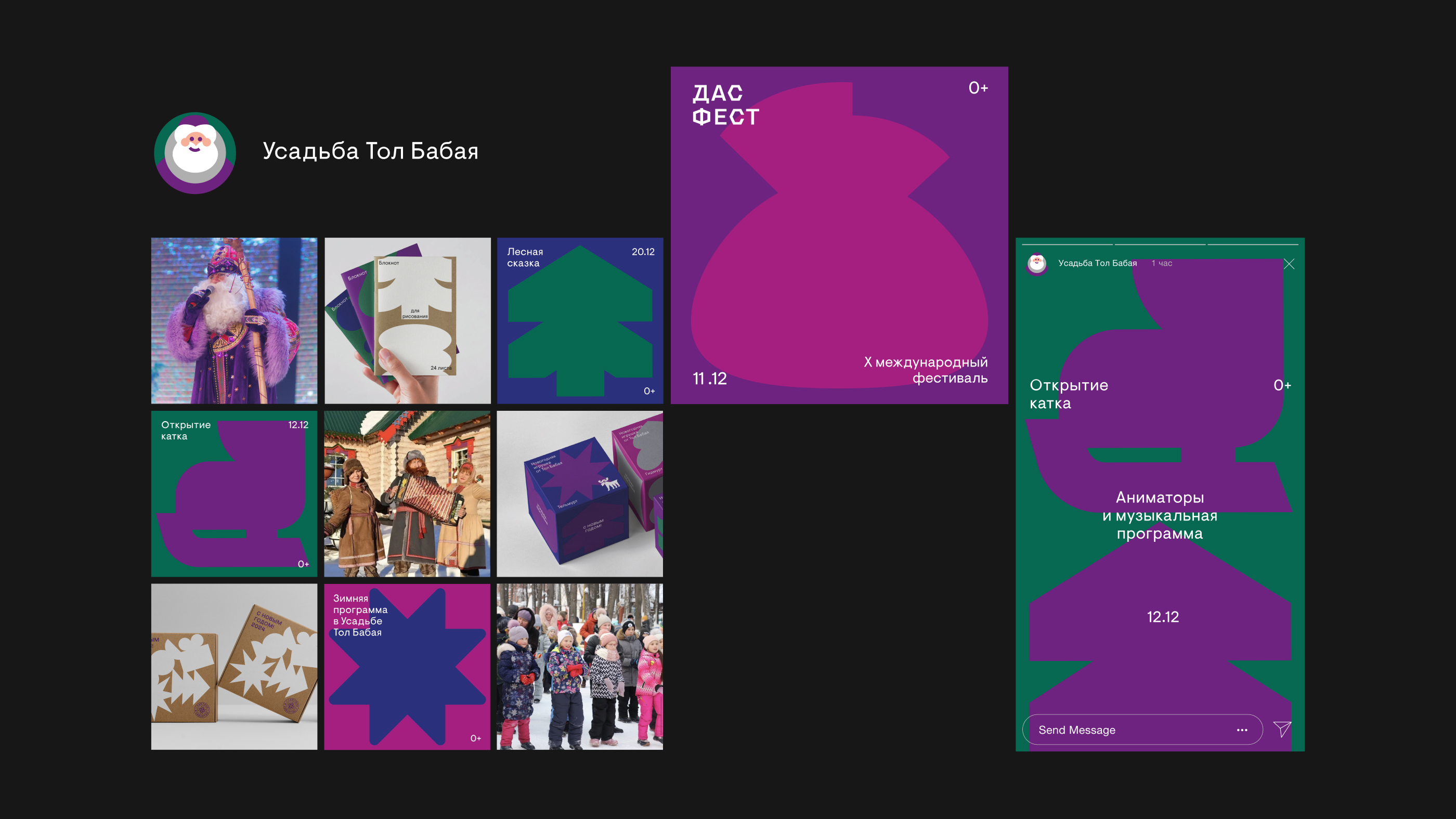Open the kraft paper boxes photo
This screenshot has height=819, width=1456.
point(234,667)
